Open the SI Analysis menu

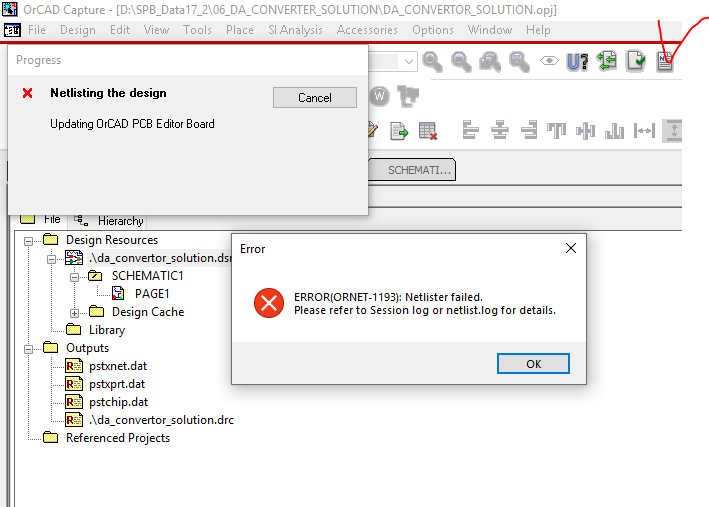point(295,30)
